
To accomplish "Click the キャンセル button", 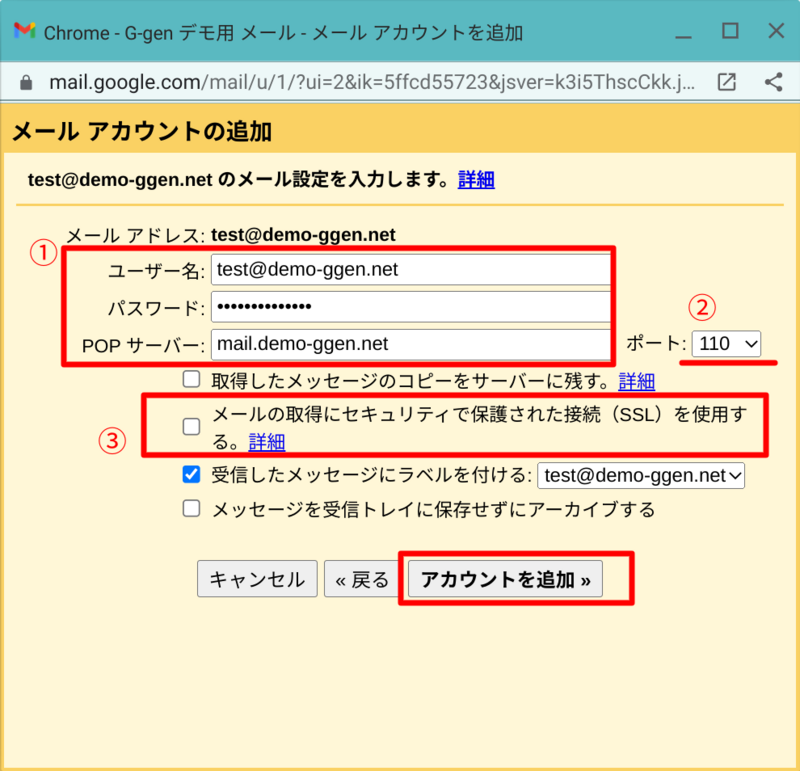I will click(x=257, y=579).
